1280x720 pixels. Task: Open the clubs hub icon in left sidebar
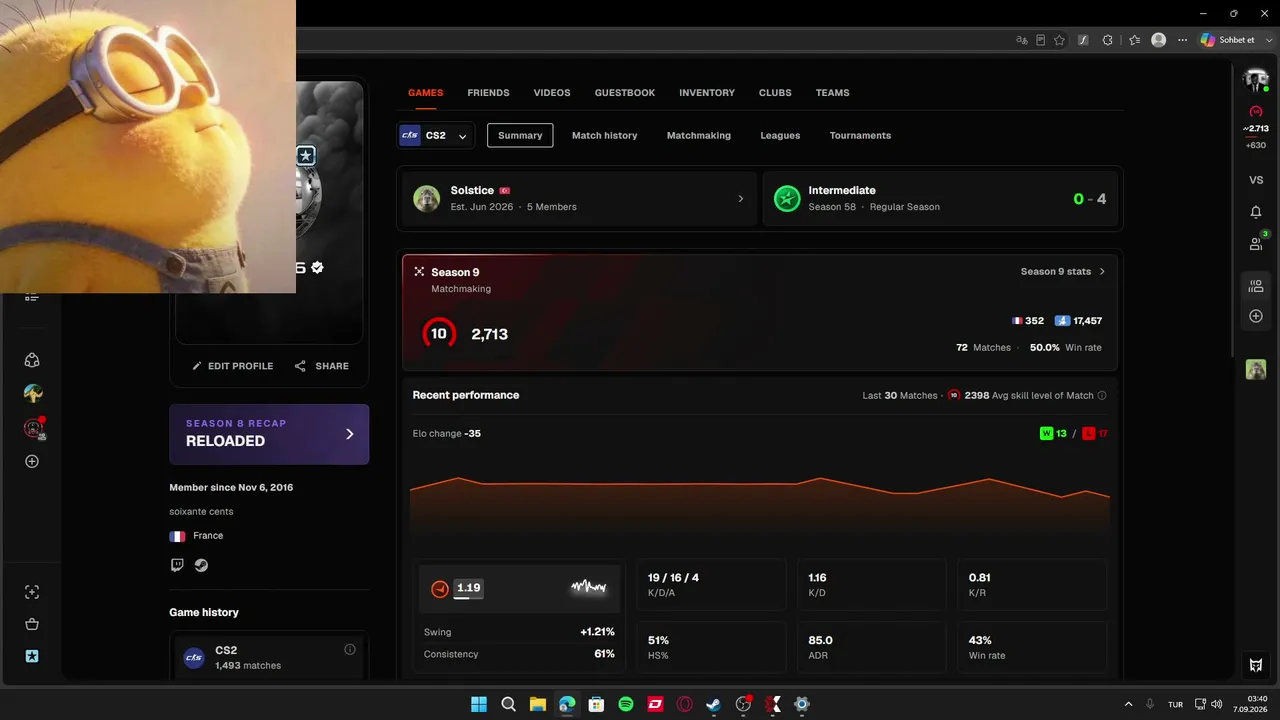[x=32, y=360]
